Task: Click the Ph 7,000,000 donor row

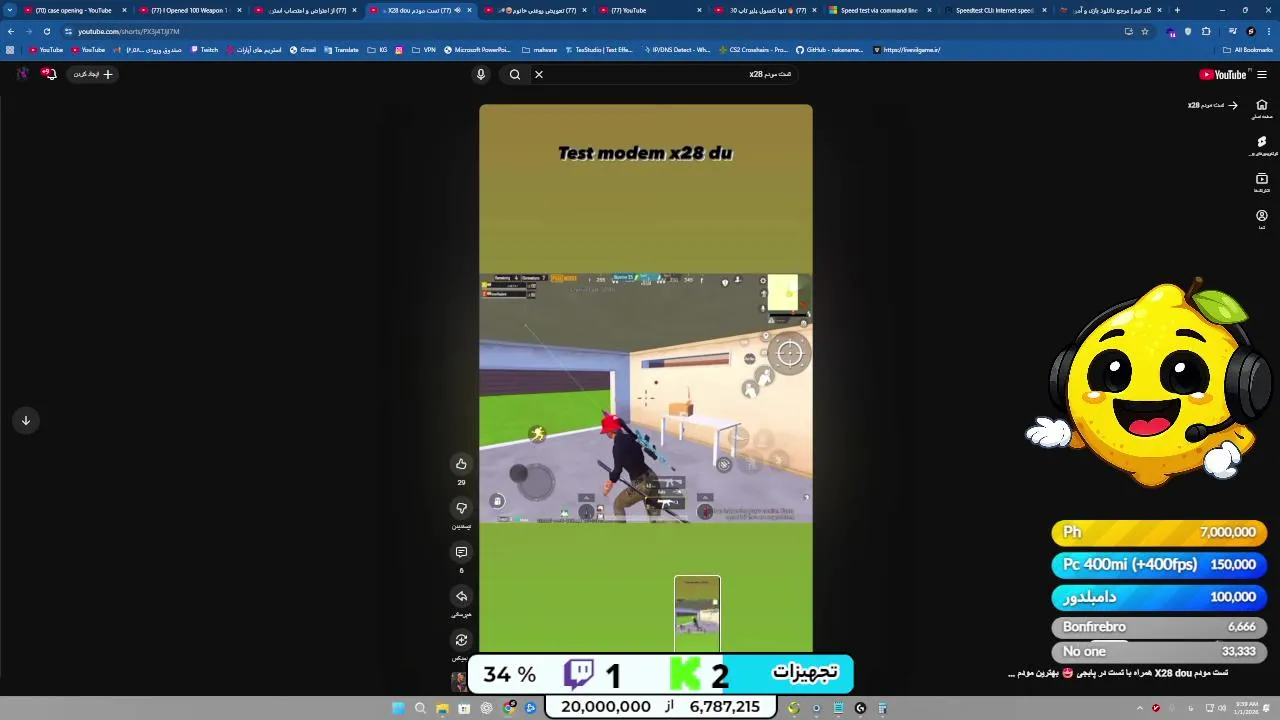Action: tap(1159, 533)
